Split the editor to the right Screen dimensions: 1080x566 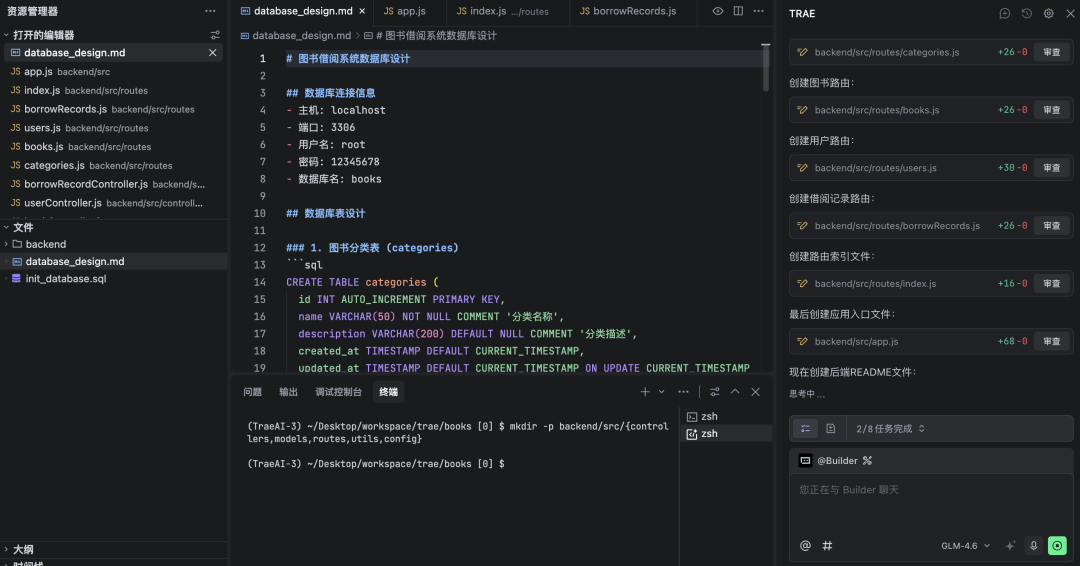pyautogui.click(x=738, y=11)
